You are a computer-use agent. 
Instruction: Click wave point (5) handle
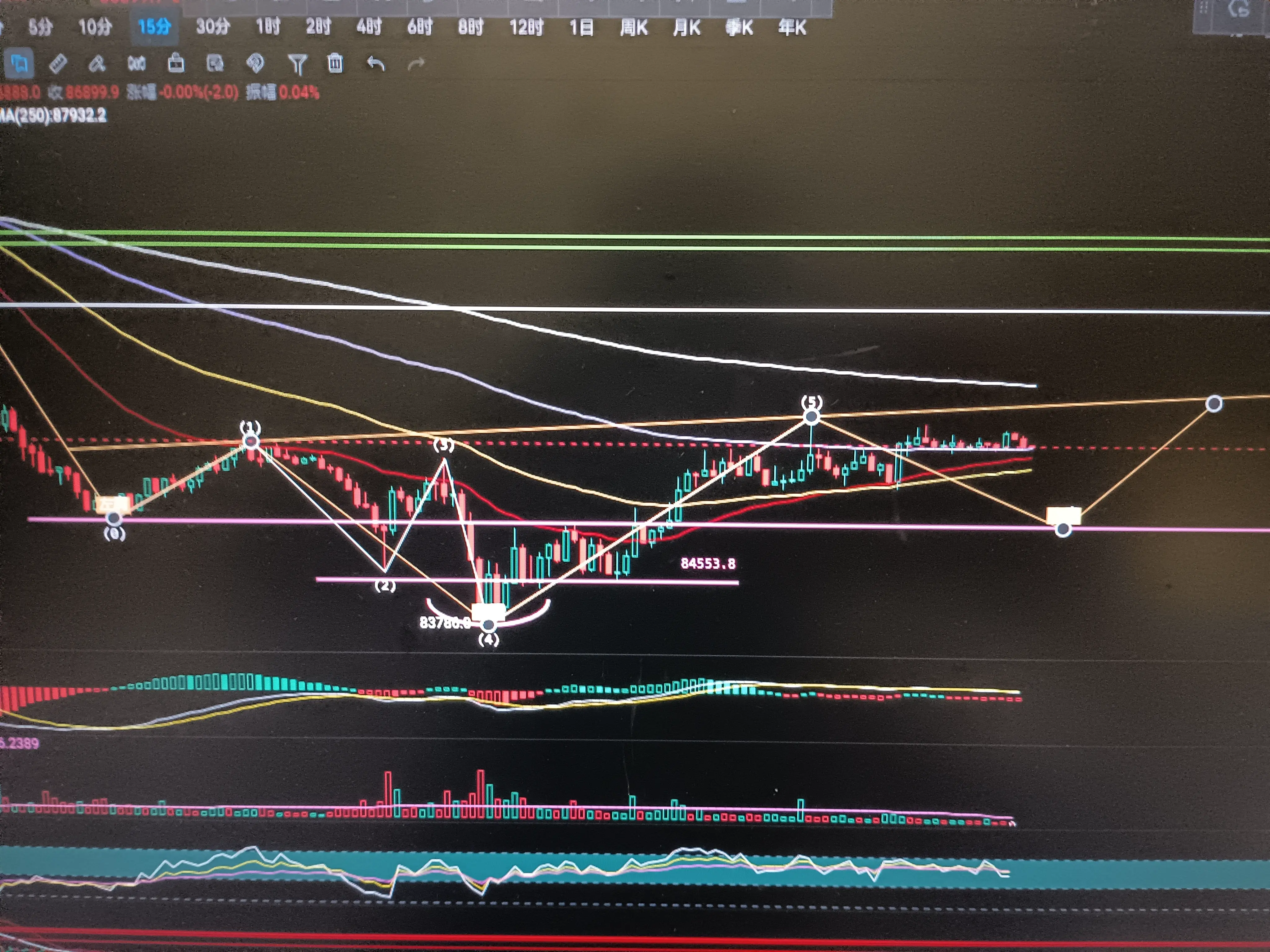[811, 417]
